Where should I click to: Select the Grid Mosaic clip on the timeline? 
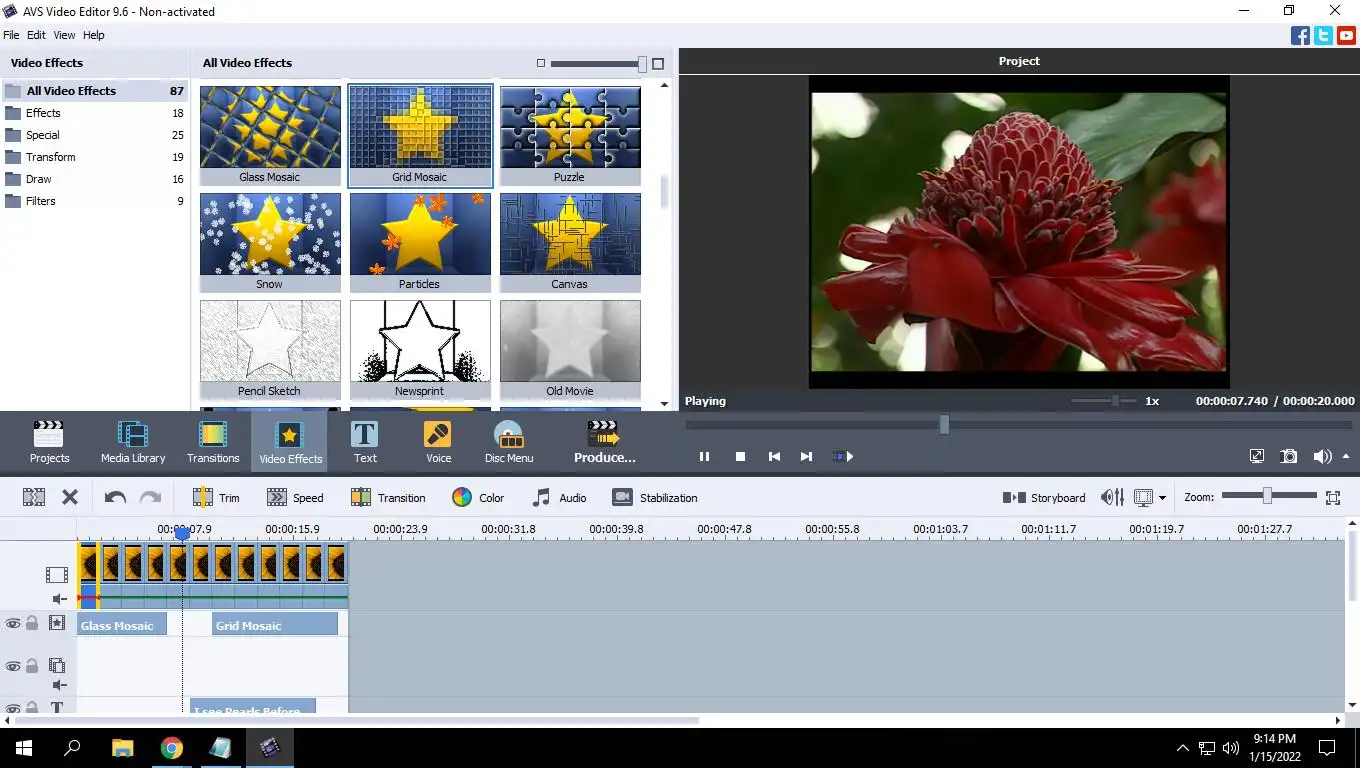coord(275,625)
